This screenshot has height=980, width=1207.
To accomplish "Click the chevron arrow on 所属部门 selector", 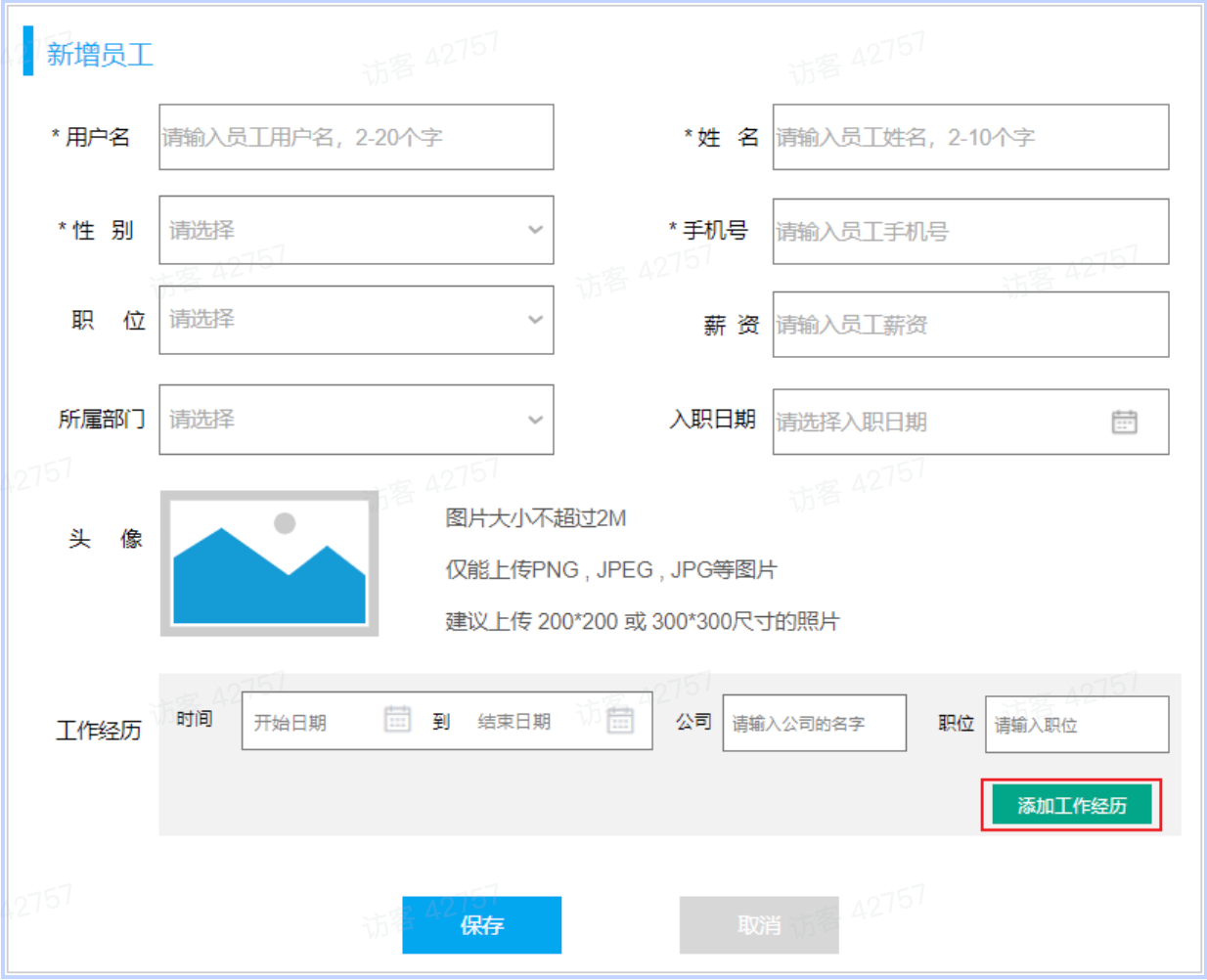I will point(534,420).
